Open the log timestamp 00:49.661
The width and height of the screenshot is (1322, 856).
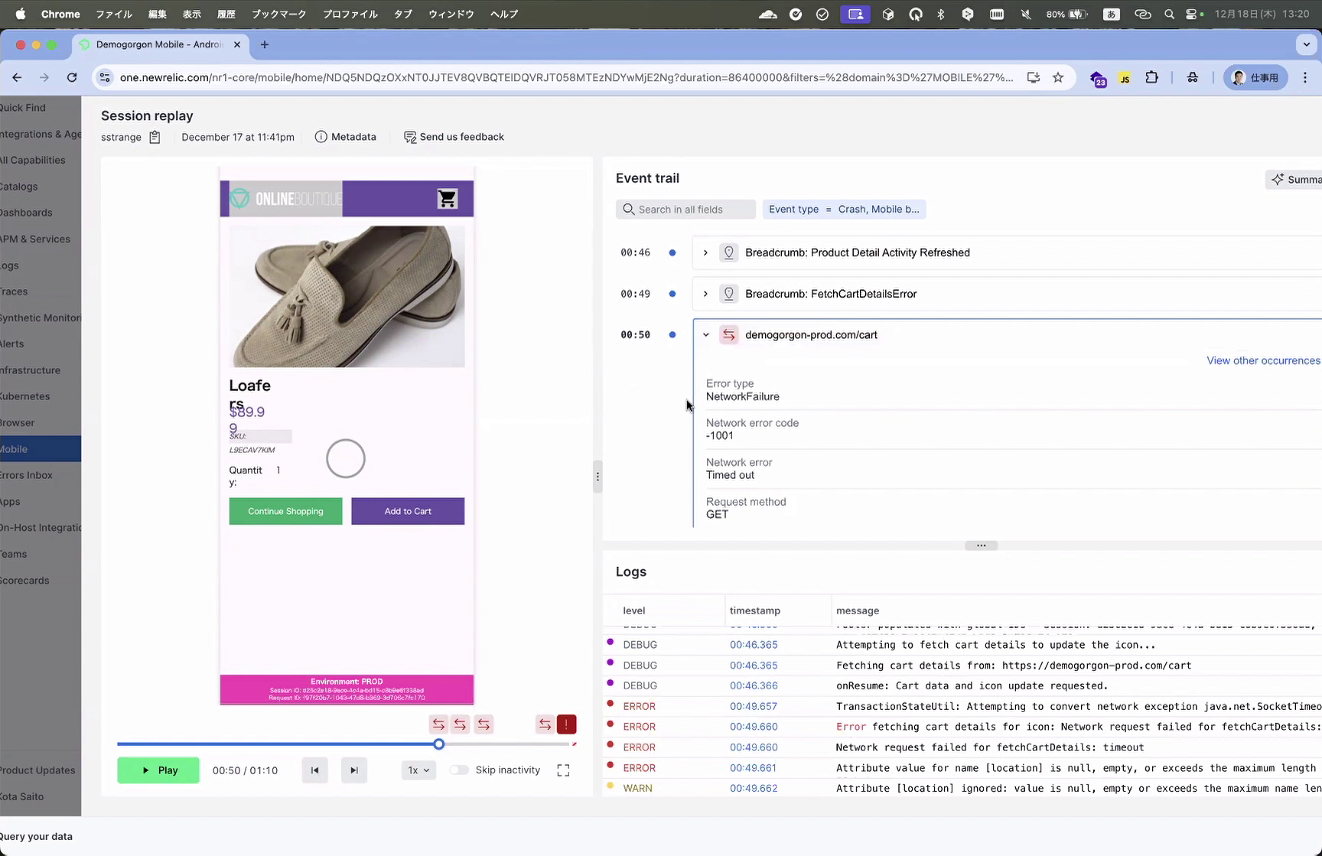753,768
